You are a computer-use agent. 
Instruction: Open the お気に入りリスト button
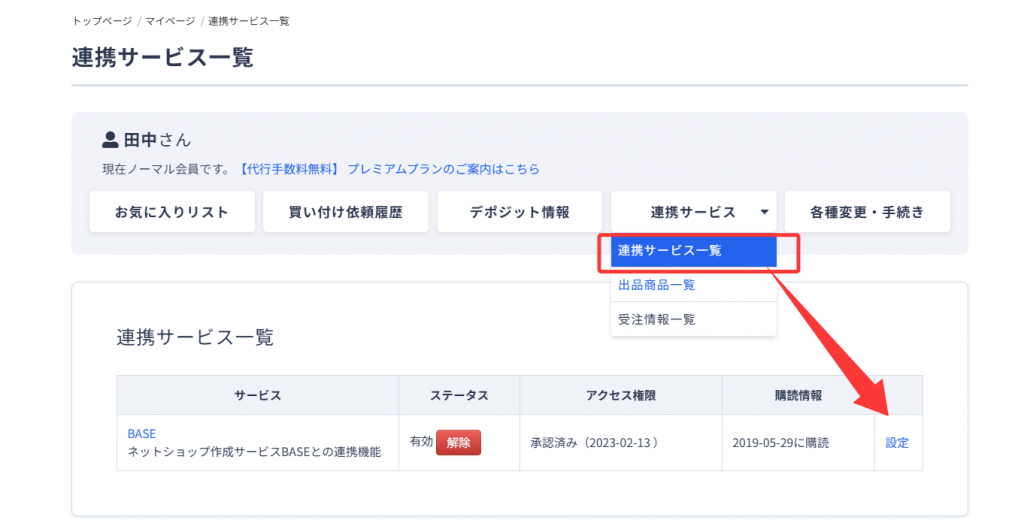[x=171, y=212]
